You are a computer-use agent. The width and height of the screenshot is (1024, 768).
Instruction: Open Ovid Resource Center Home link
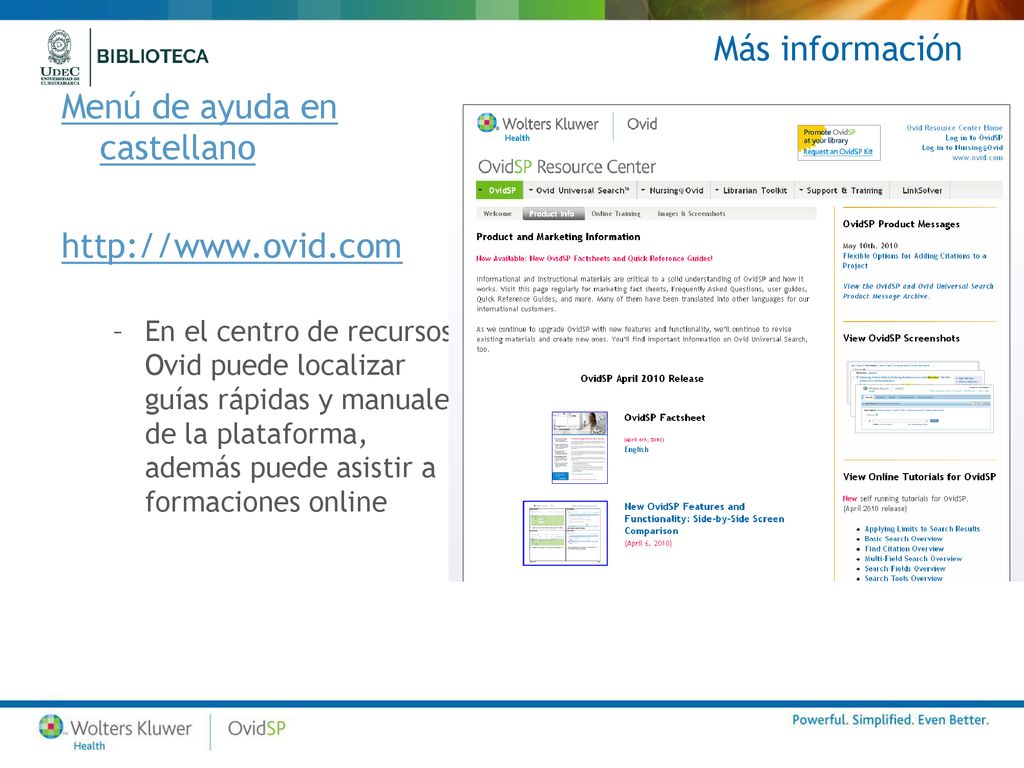[954, 128]
